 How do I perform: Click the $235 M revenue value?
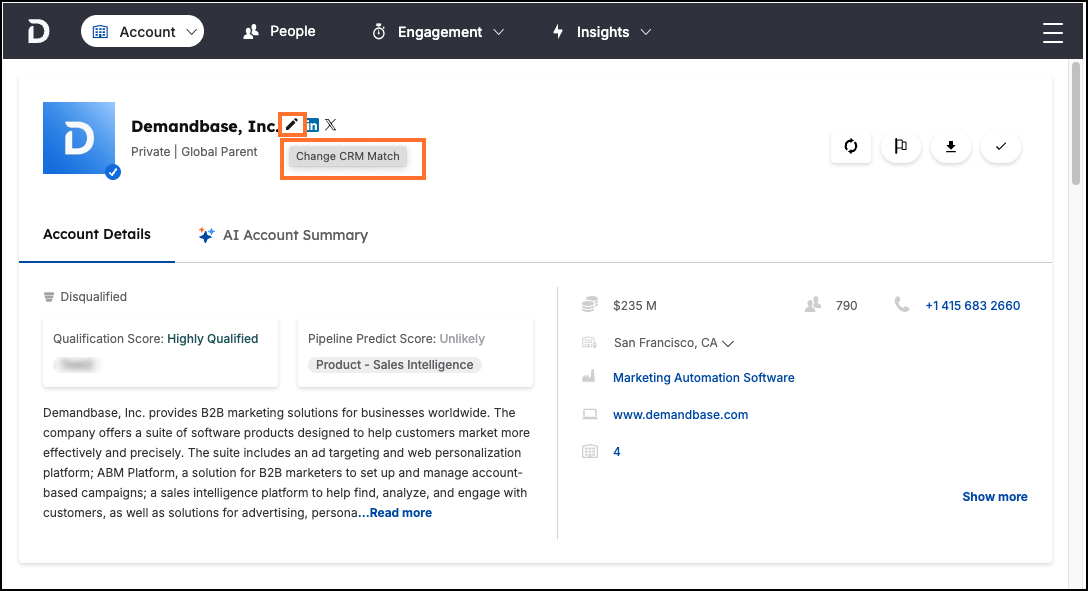tap(635, 306)
